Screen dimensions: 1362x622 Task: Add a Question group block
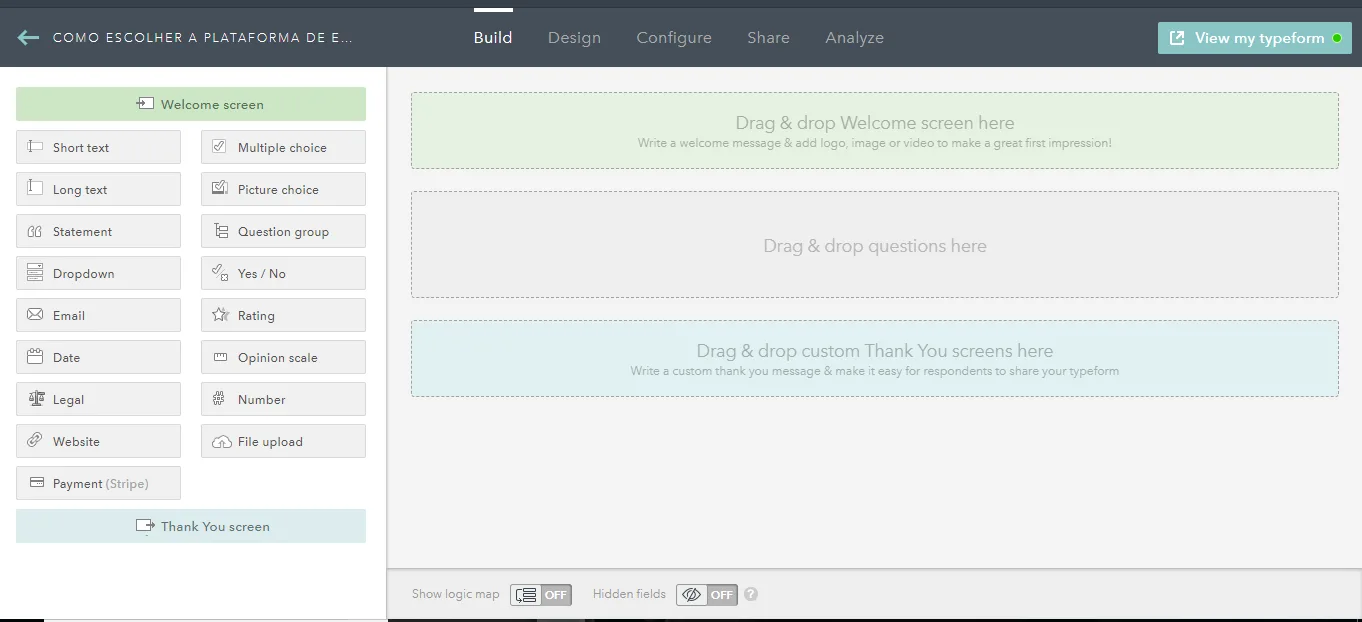click(283, 231)
